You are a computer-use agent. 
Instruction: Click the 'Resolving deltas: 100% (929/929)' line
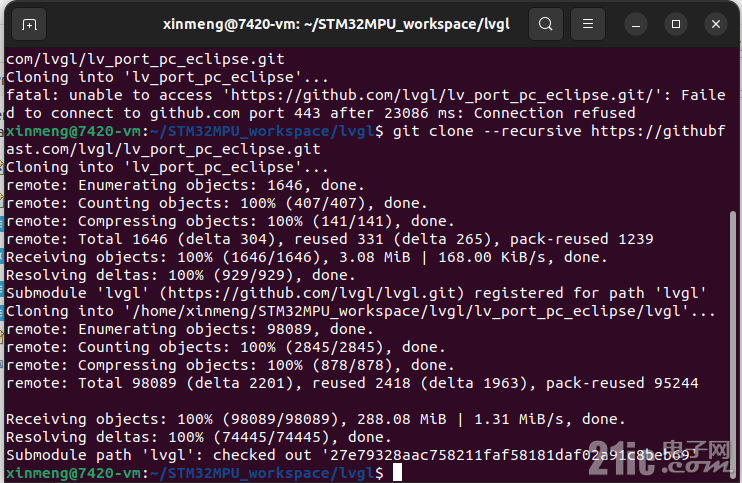pyautogui.click(x=180, y=275)
